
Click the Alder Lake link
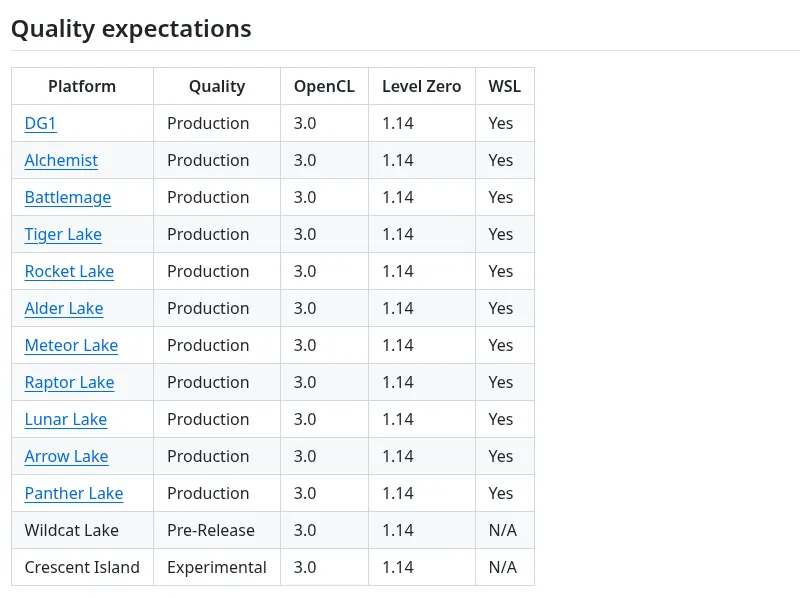(x=64, y=308)
